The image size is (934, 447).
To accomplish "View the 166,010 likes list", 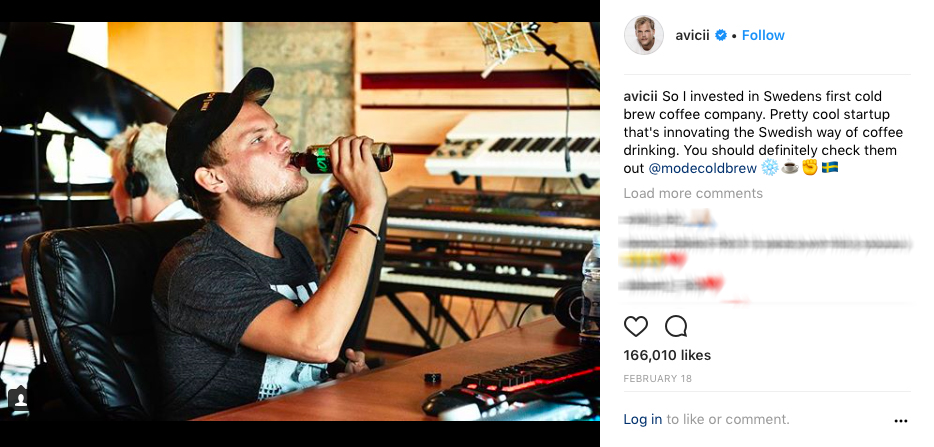I will [666, 355].
